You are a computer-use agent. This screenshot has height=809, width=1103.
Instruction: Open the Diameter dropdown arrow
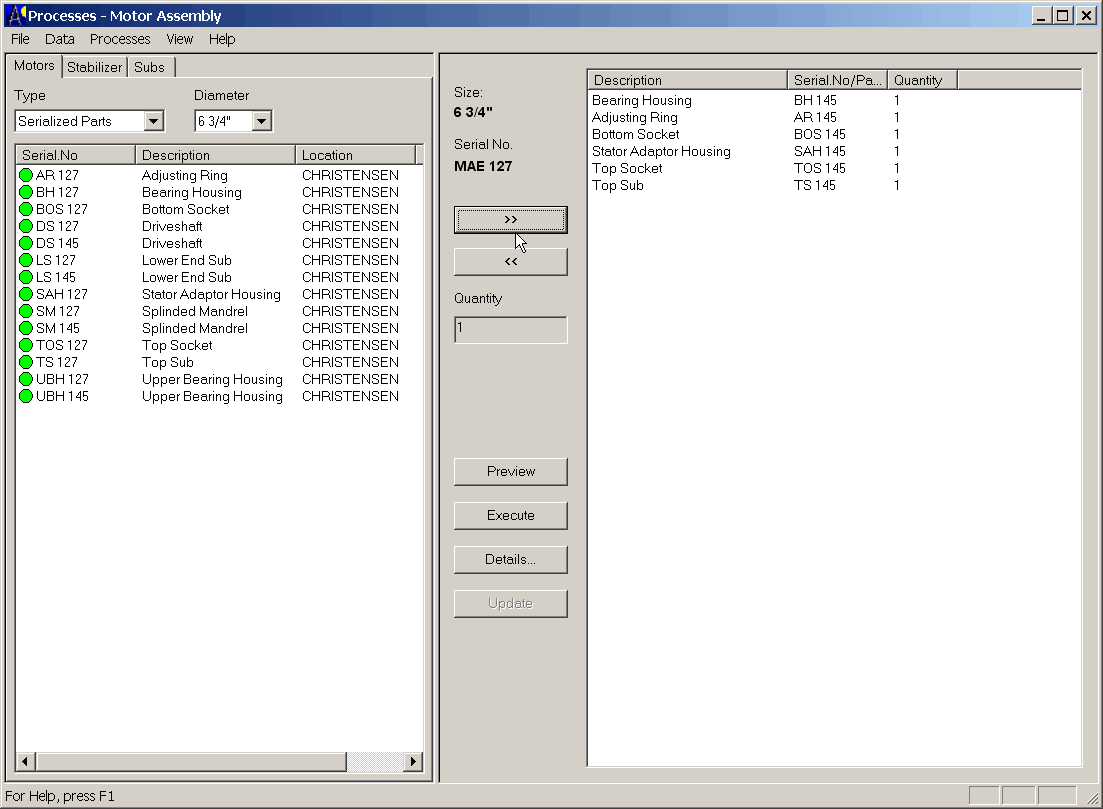click(x=262, y=121)
